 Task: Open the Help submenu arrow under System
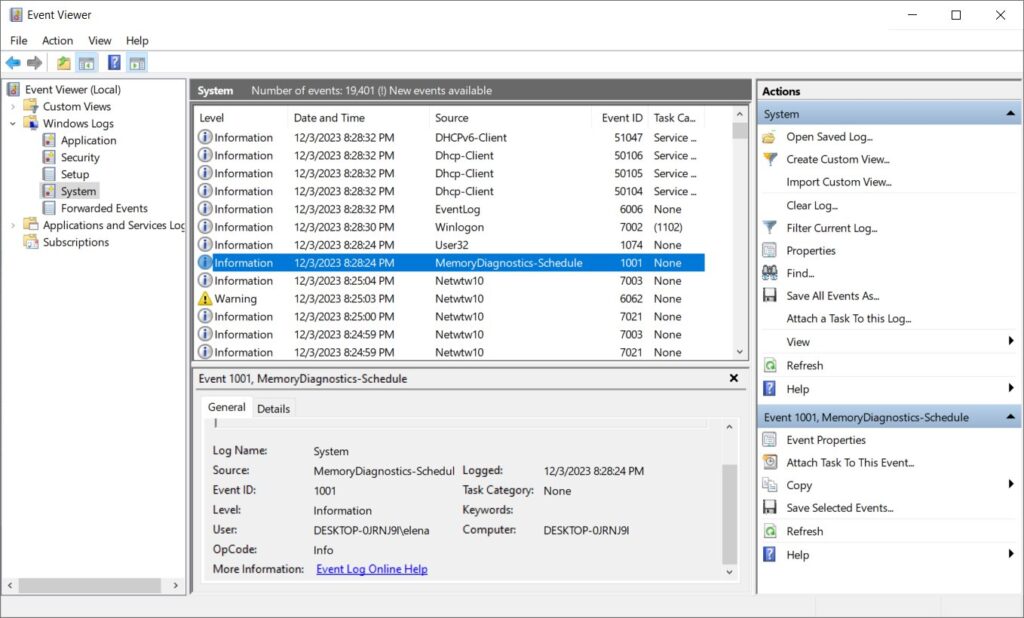1011,388
